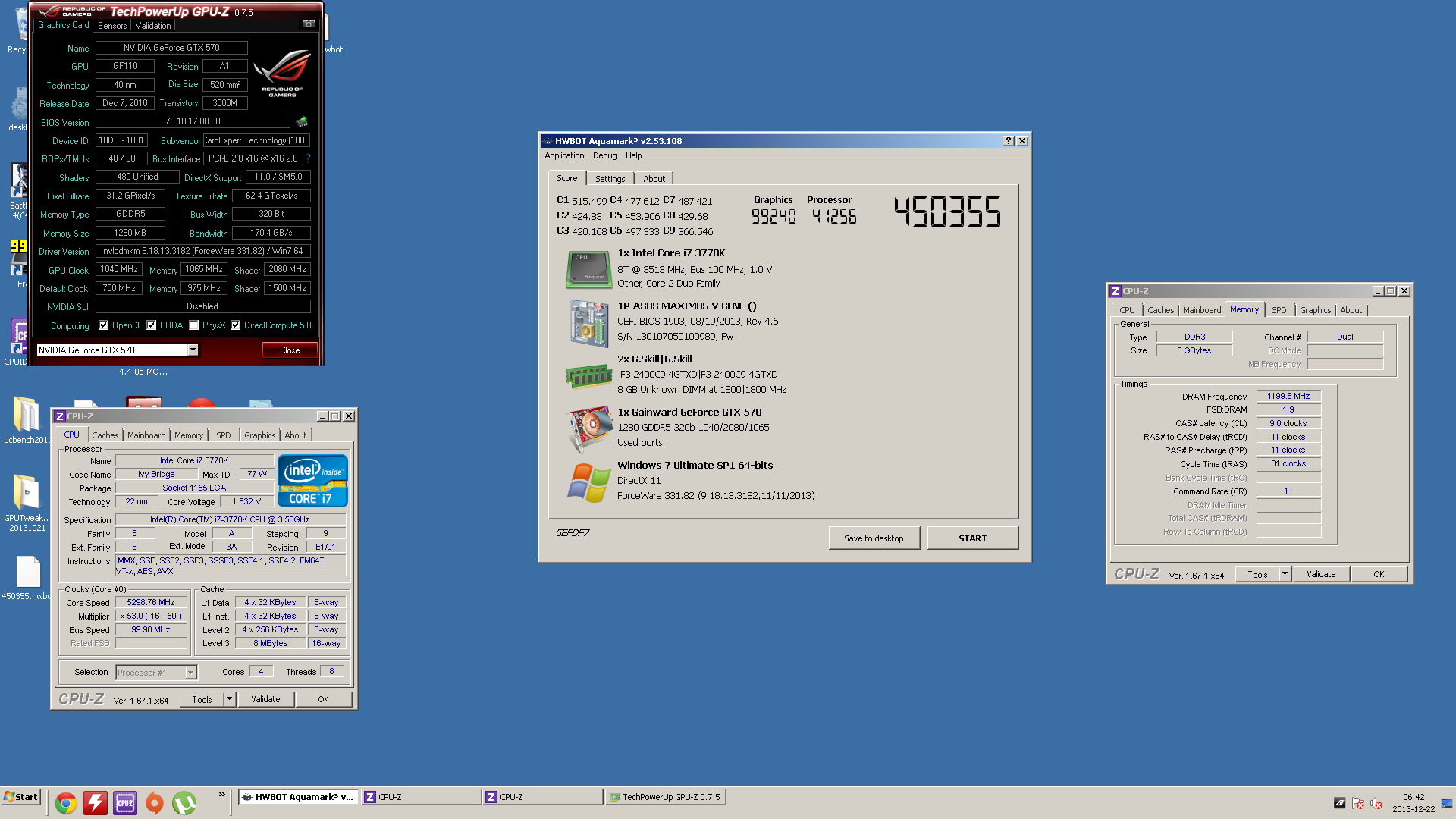Image resolution: width=1456 pixels, height=819 pixels.
Task: Click the Windows logo icon in Aquamark
Action: [589, 483]
